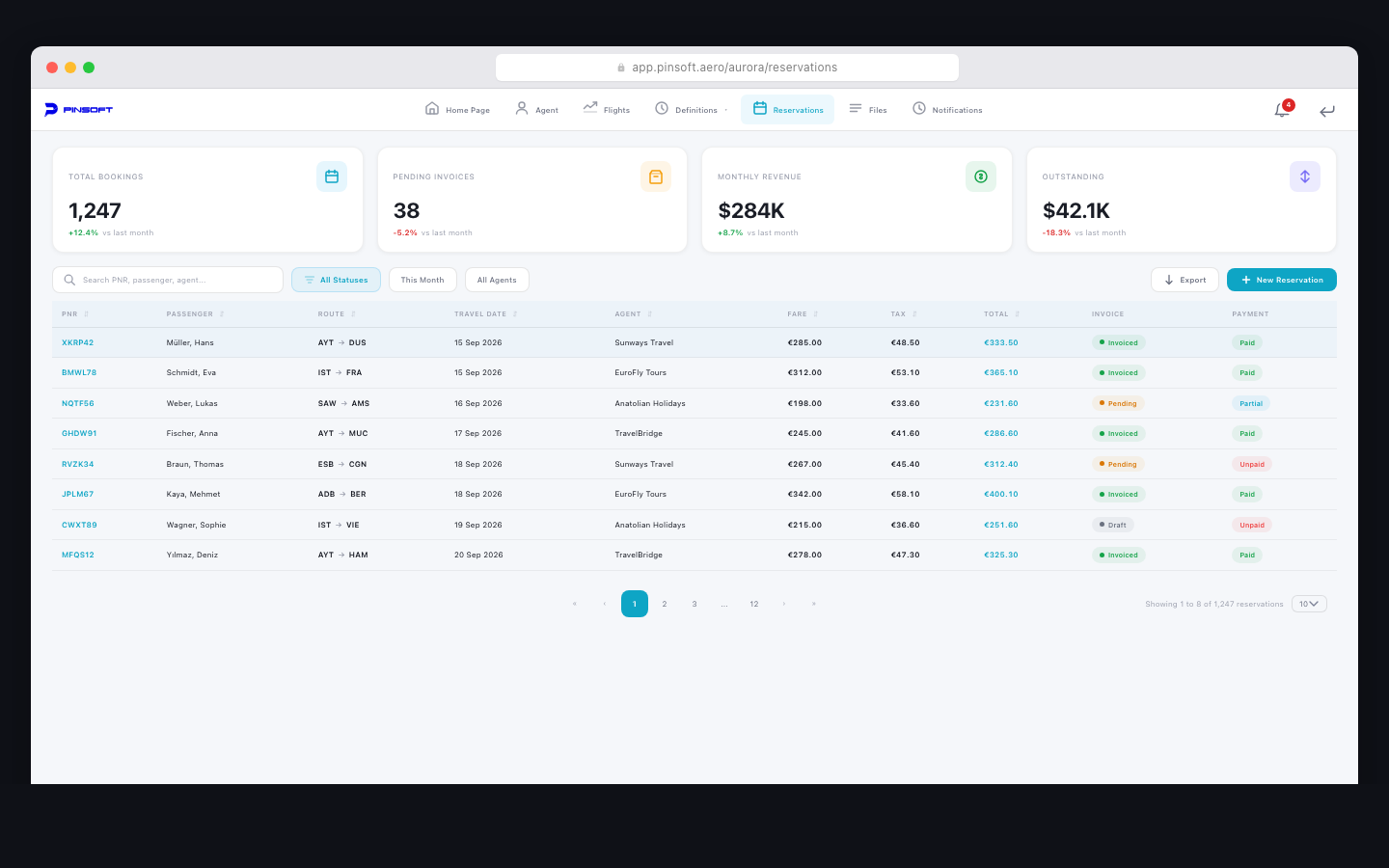Open reservation PNR XKRP42

pyautogui.click(x=78, y=341)
